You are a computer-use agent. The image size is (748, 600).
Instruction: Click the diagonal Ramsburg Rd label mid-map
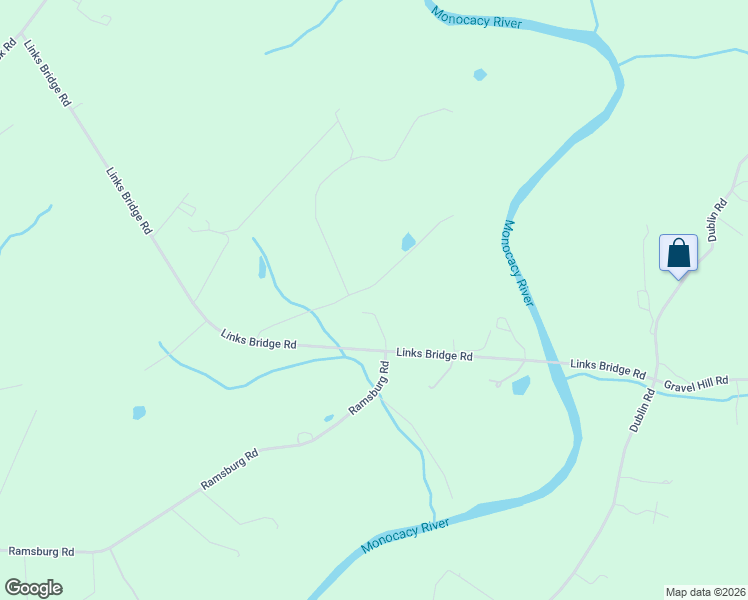point(229,469)
